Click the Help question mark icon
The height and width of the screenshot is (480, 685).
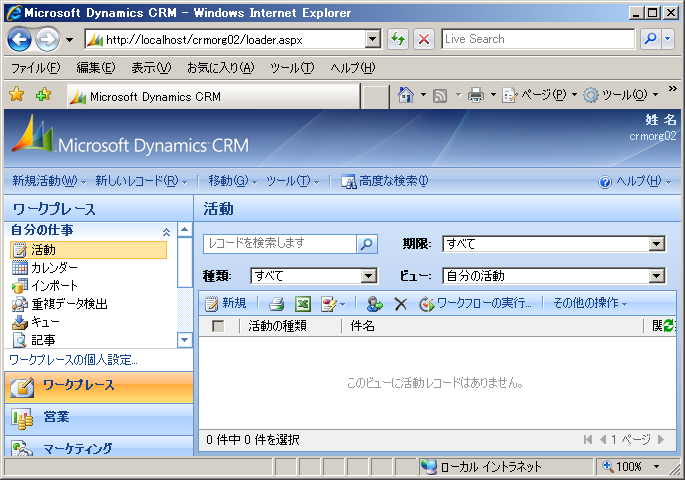click(605, 181)
